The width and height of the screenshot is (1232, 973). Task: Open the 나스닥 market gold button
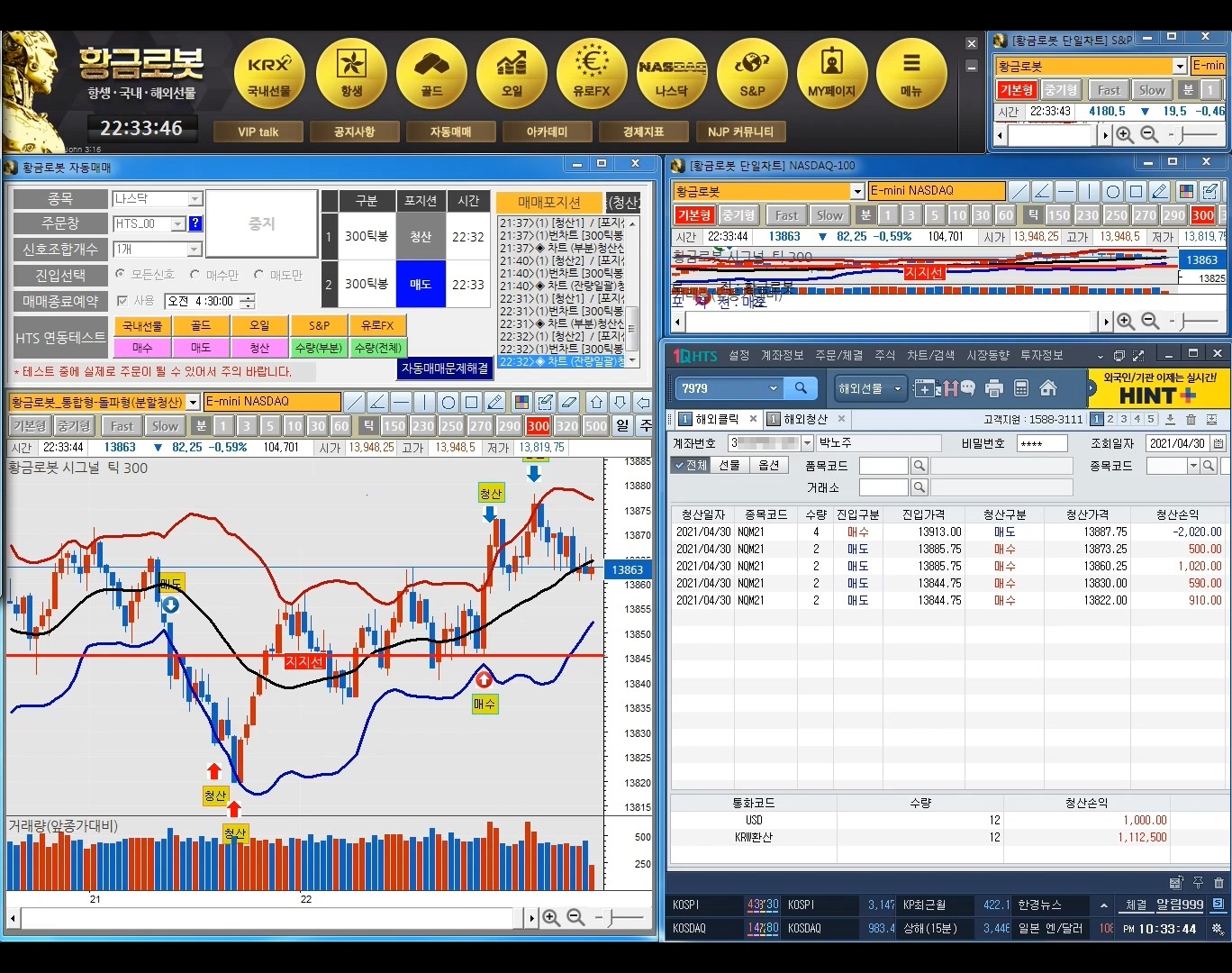672,74
